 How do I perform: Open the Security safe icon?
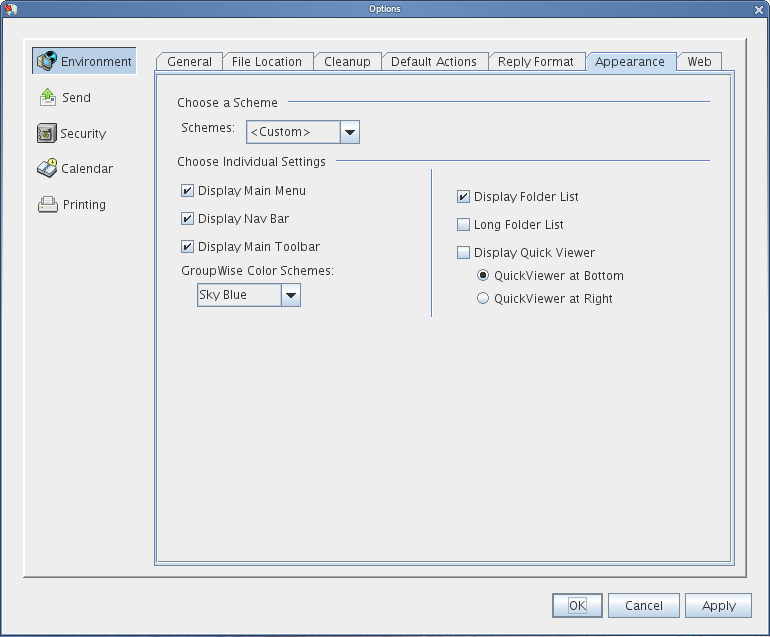click(x=47, y=133)
